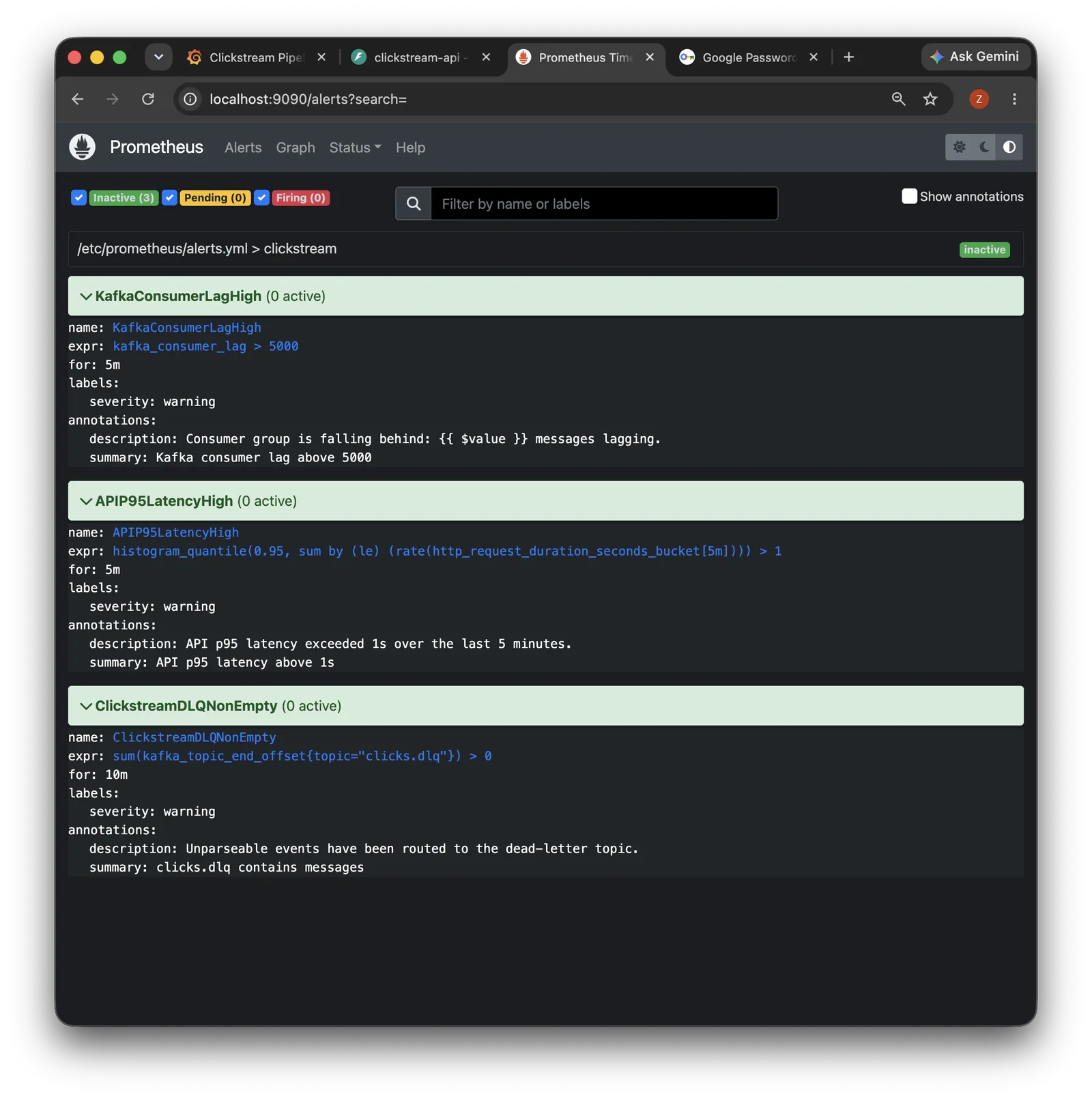Open zoom magnifier in address bar
1092x1099 pixels.
pyautogui.click(x=898, y=99)
